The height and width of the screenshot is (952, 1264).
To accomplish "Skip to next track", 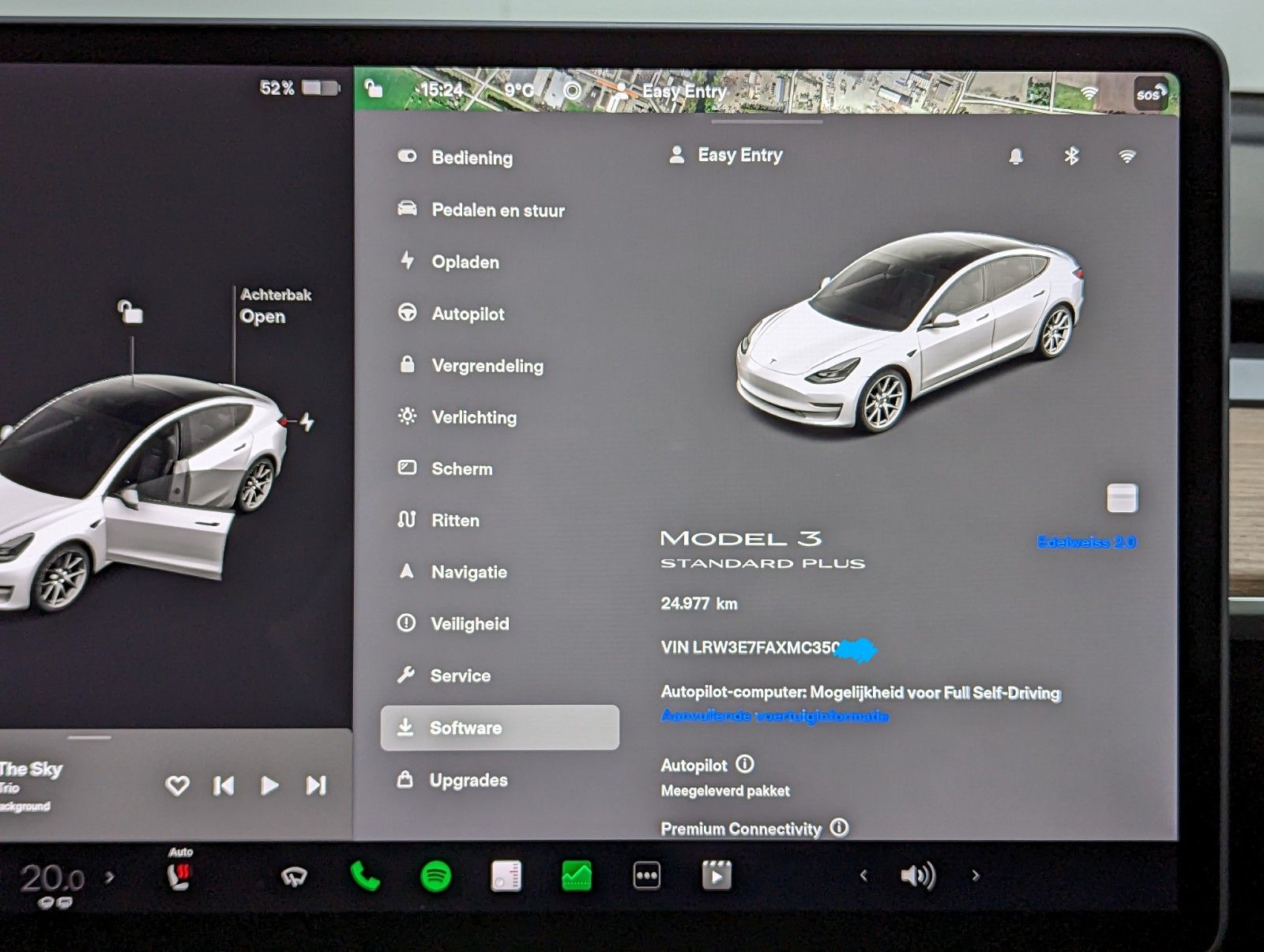I will pyautogui.click(x=316, y=785).
